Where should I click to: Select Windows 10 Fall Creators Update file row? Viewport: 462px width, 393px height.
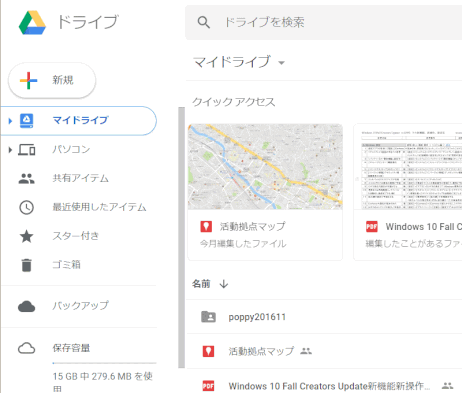[324, 381]
